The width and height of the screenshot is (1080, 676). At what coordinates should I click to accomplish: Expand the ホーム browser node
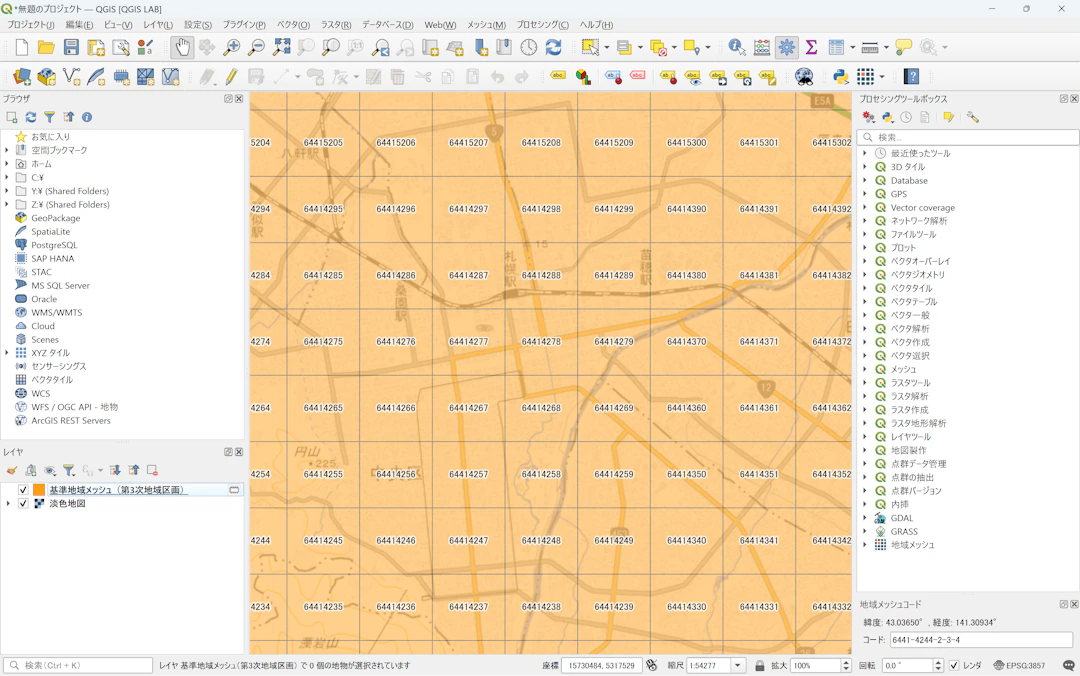[x=7, y=164]
